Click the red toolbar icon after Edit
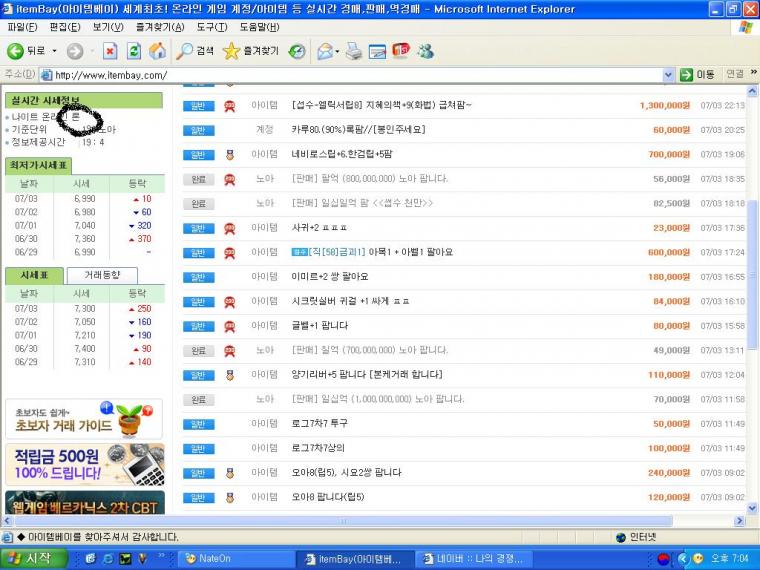 coord(401,51)
